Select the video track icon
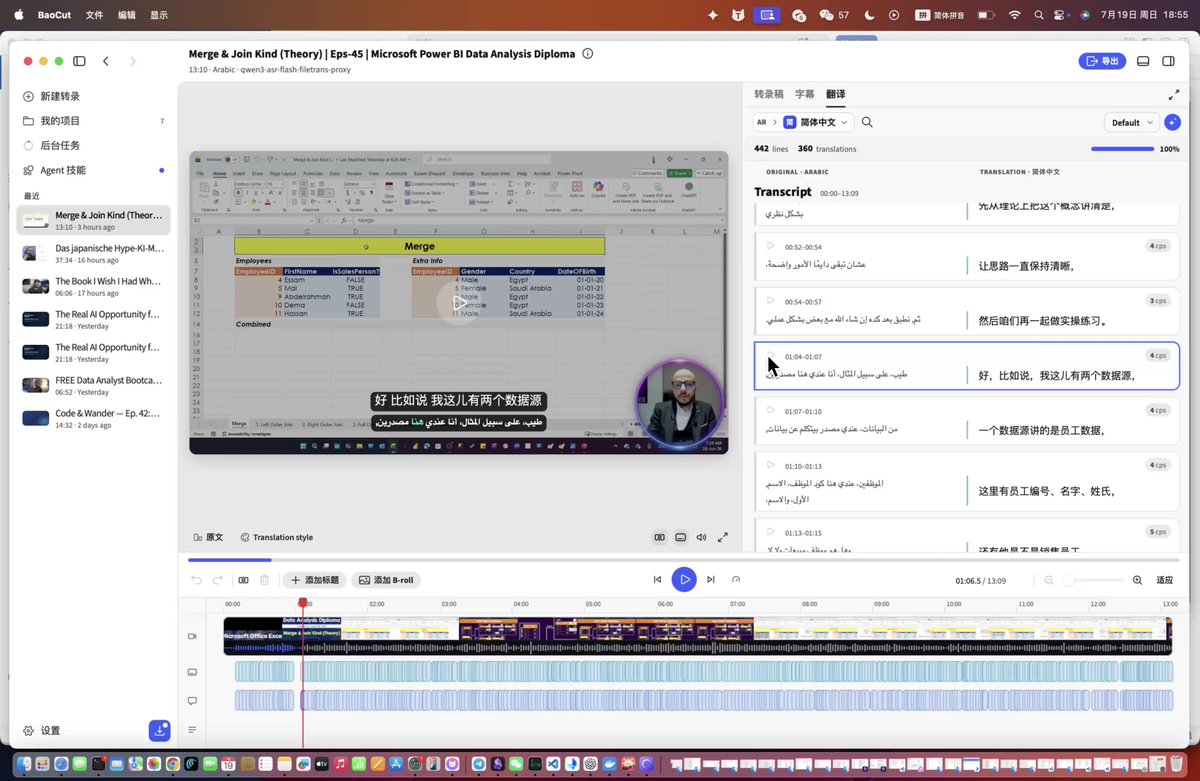The width and height of the screenshot is (1200, 781). pyautogui.click(x=192, y=636)
